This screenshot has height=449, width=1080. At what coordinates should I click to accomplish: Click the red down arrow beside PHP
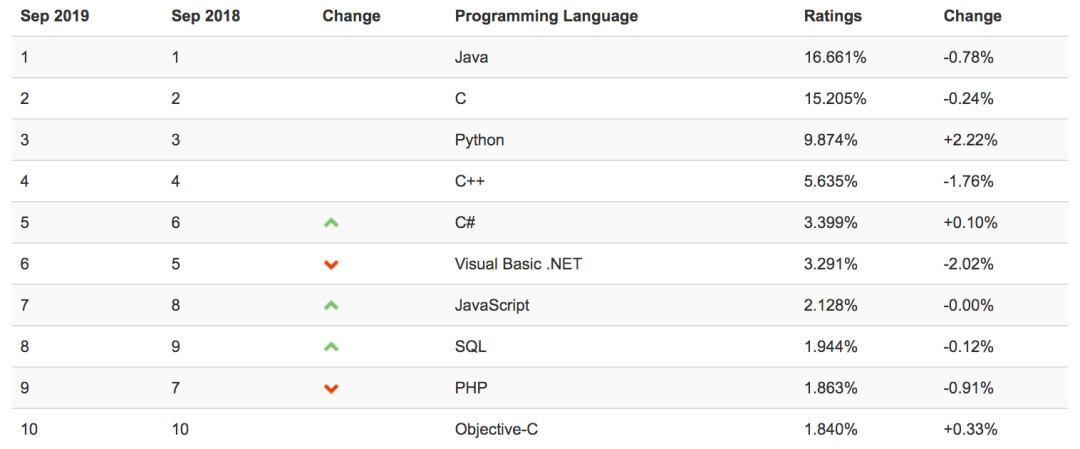pos(331,388)
